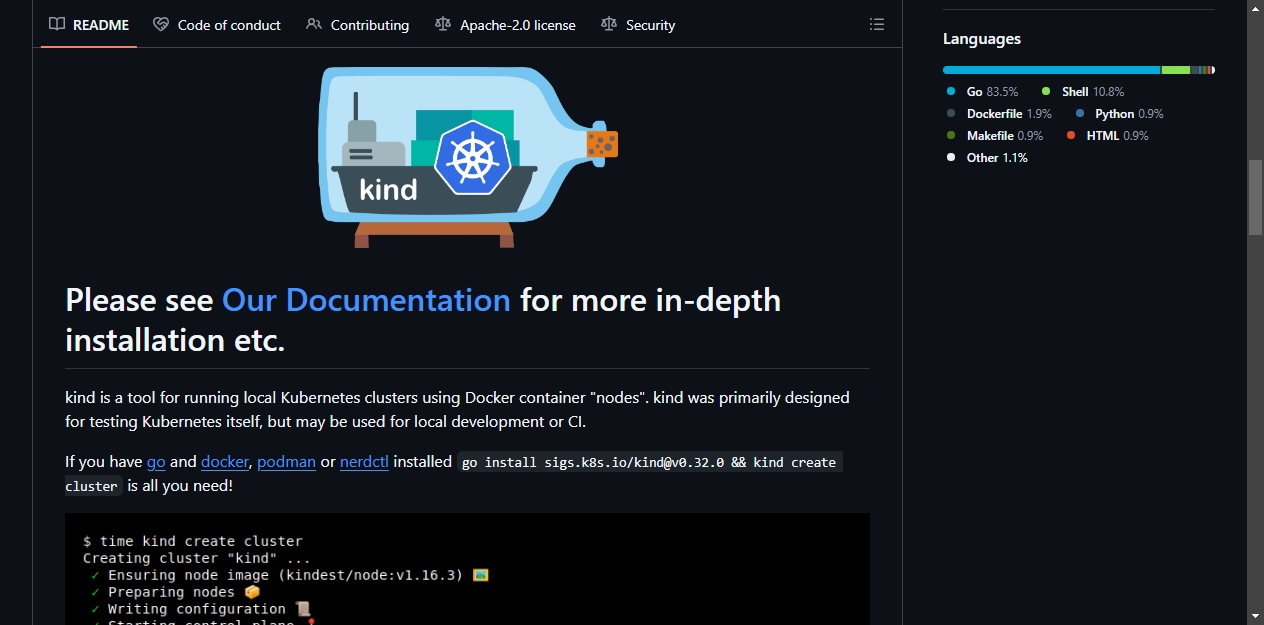Click the Dockerfile 1.9% language link
Screen dimensions: 1264x625
pyautogui.click(x=999, y=114)
